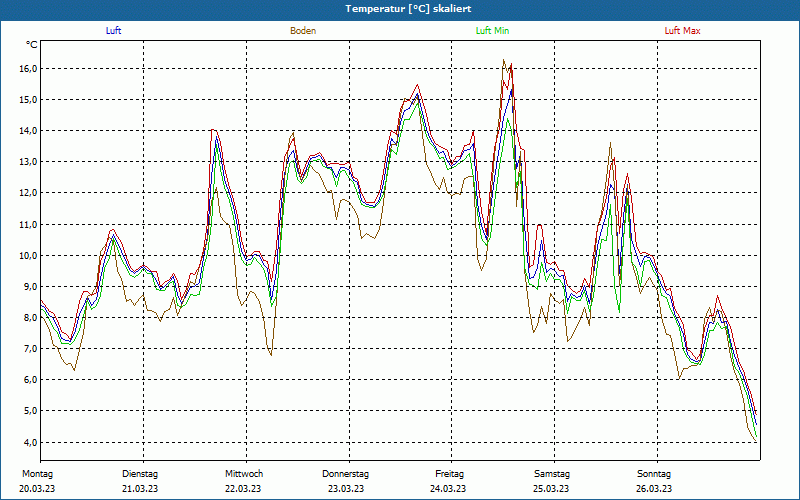Click the '8,0' y-axis value
Viewport: 800px width, 500px height.
[x=31, y=318]
